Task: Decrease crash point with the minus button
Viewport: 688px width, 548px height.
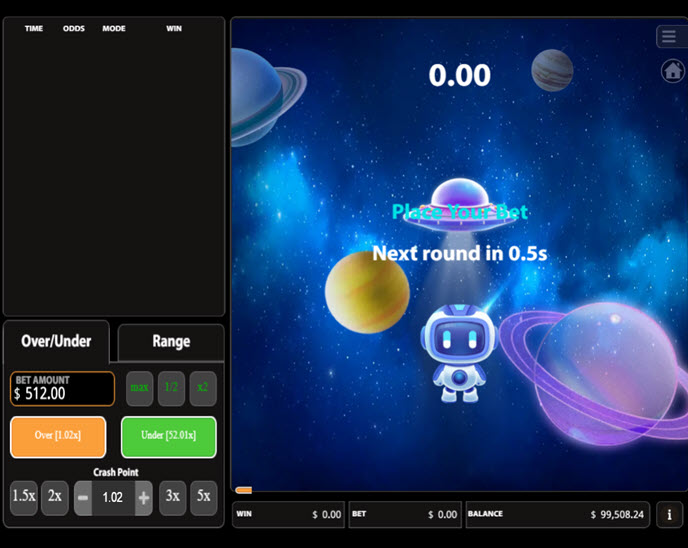Action: (x=83, y=498)
